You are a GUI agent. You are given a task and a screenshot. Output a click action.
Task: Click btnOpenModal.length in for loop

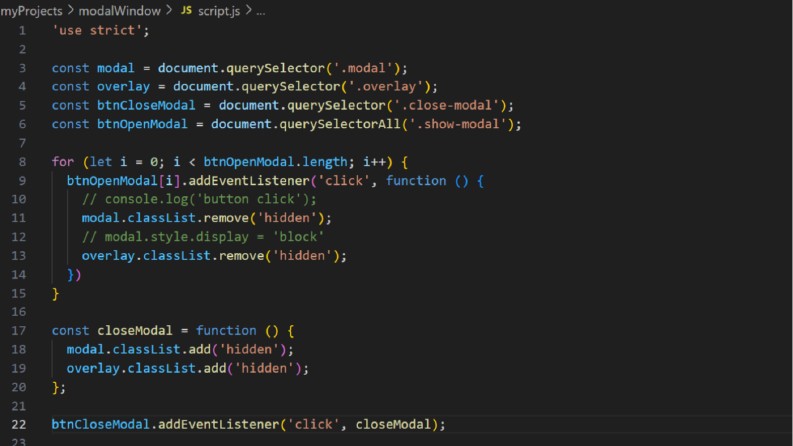pos(276,162)
